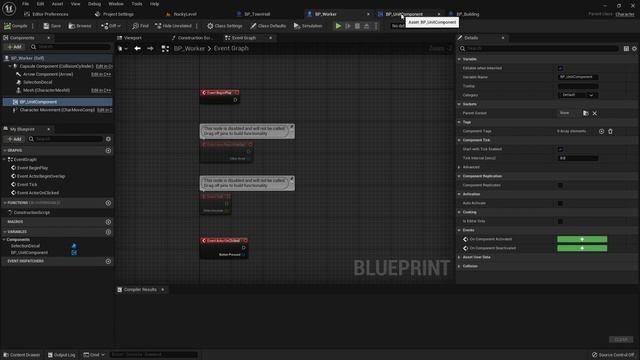The width and height of the screenshot is (640, 360).
Task: Click the Unreal Engine logo
Action: coord(9,8)
